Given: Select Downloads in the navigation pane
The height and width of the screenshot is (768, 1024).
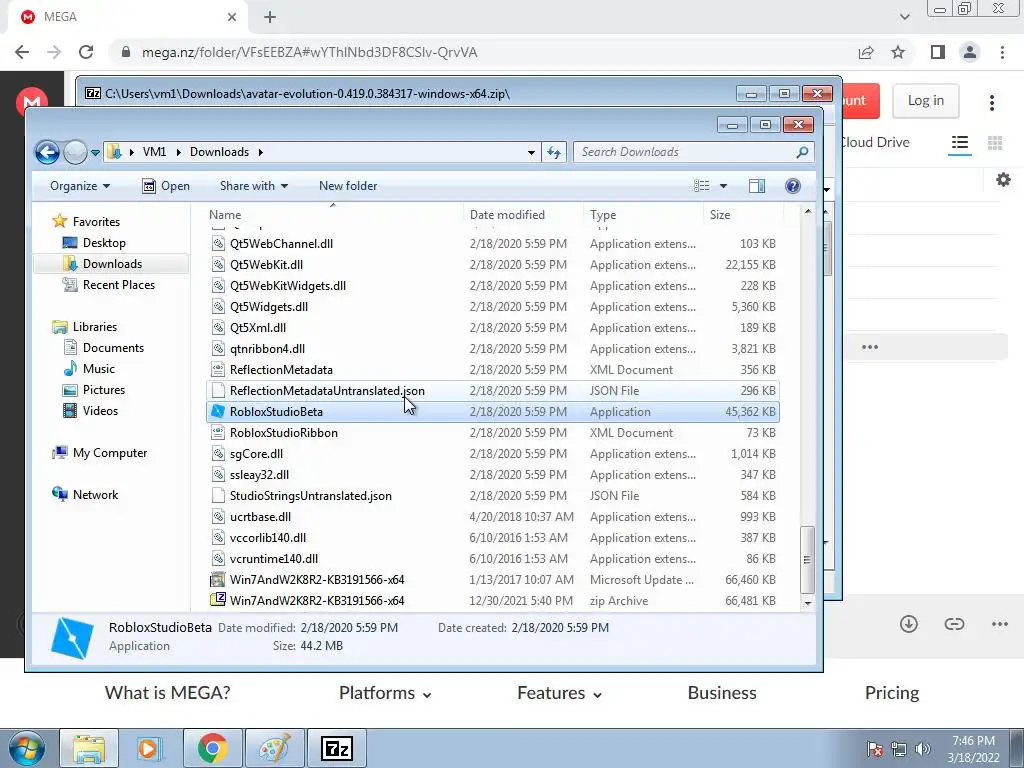Looking at the screenshot, I should pyautogui.click(x=112, y=264).
